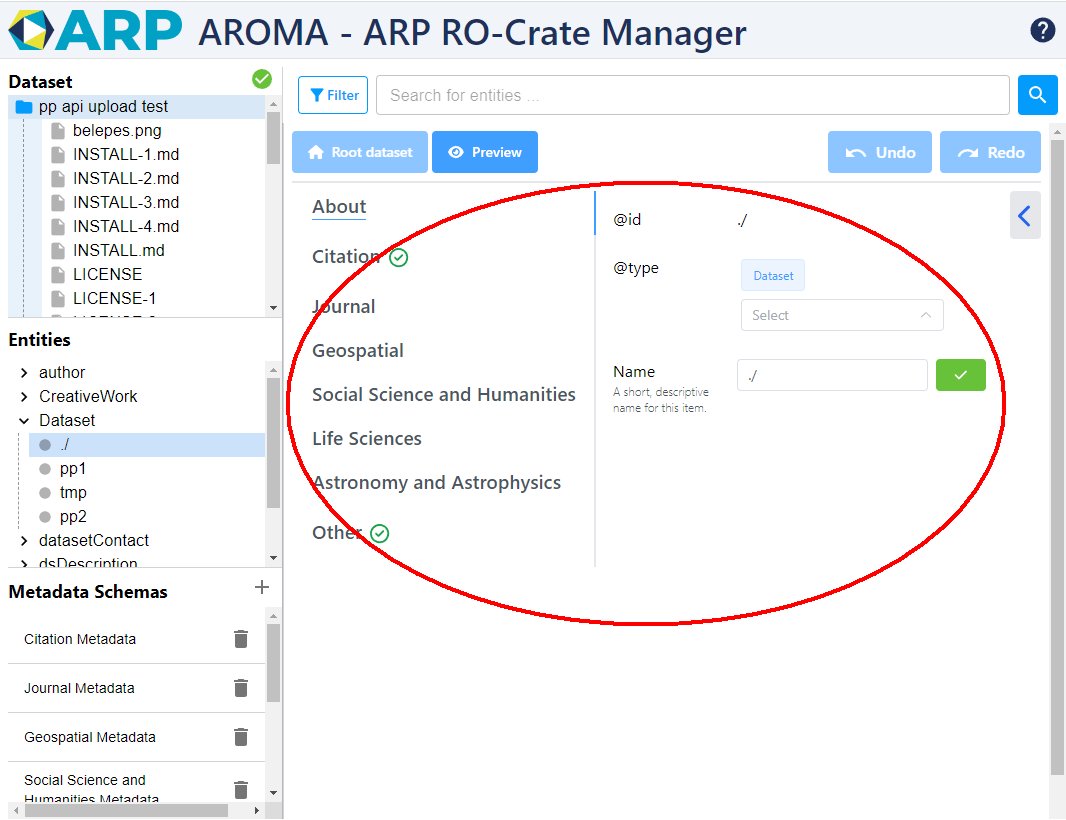Switch to the Life Sciences tab
The width and height of the screenshot is (1066, 820).
coord(366,439)
